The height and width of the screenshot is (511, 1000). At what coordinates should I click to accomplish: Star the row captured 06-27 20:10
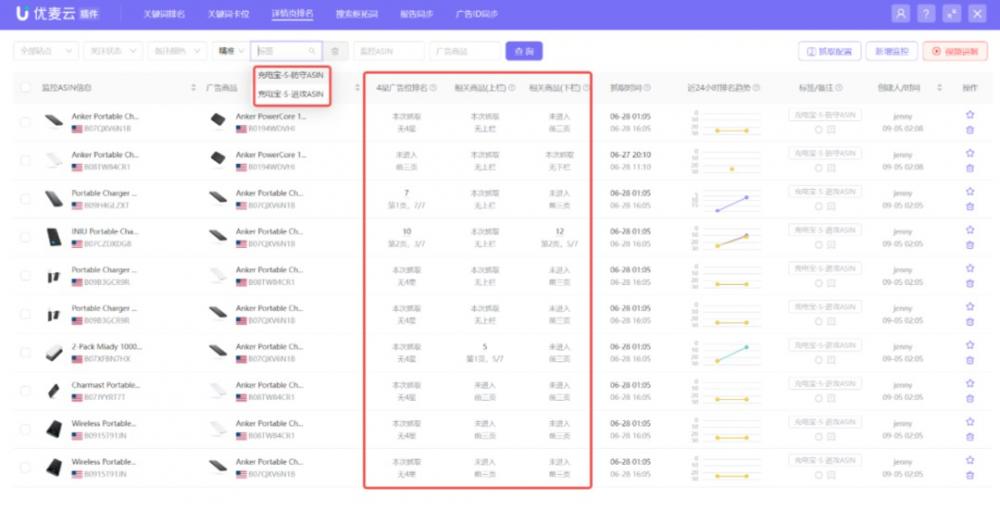pos(970,153)
